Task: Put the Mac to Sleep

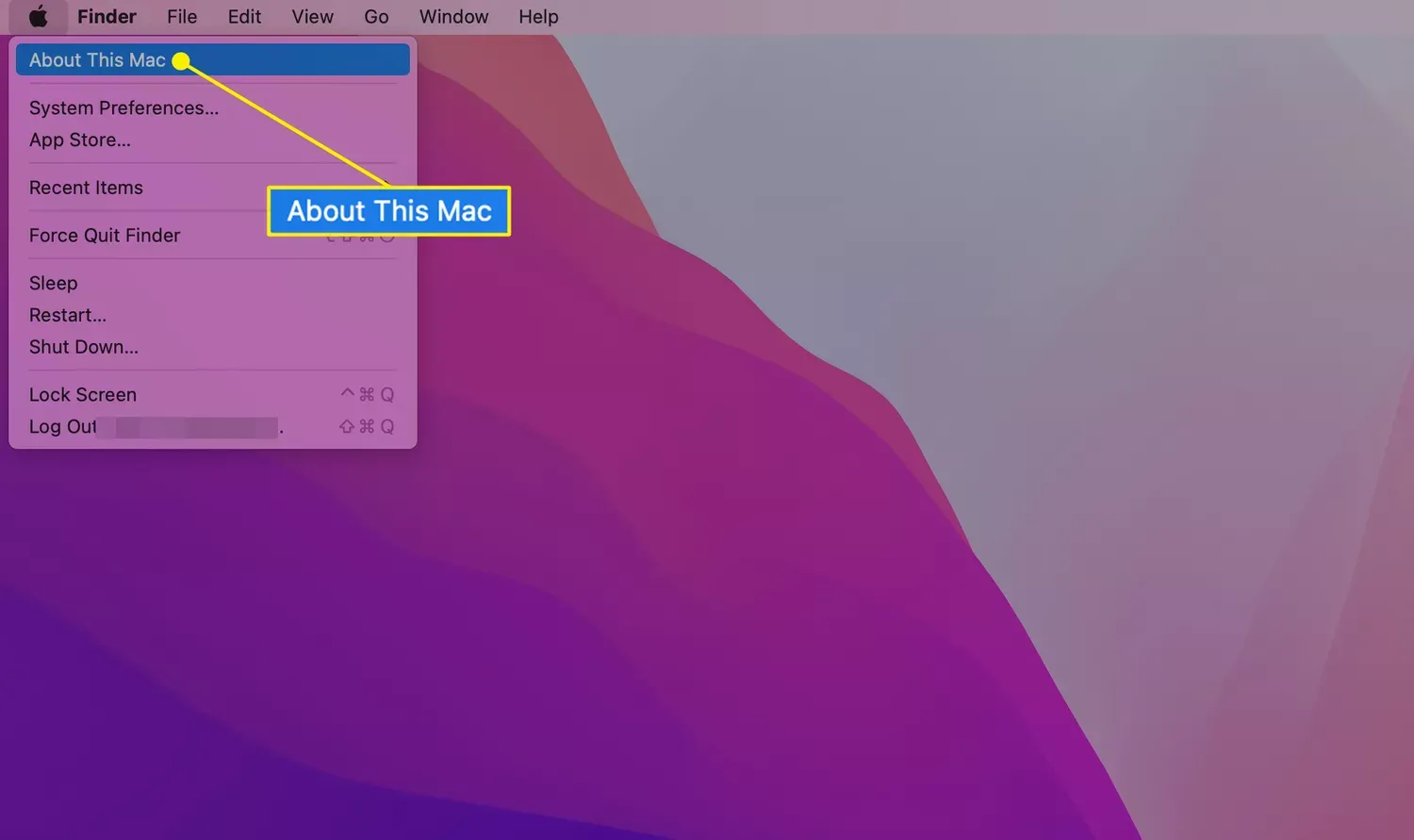Action: (x=53, y=283)
